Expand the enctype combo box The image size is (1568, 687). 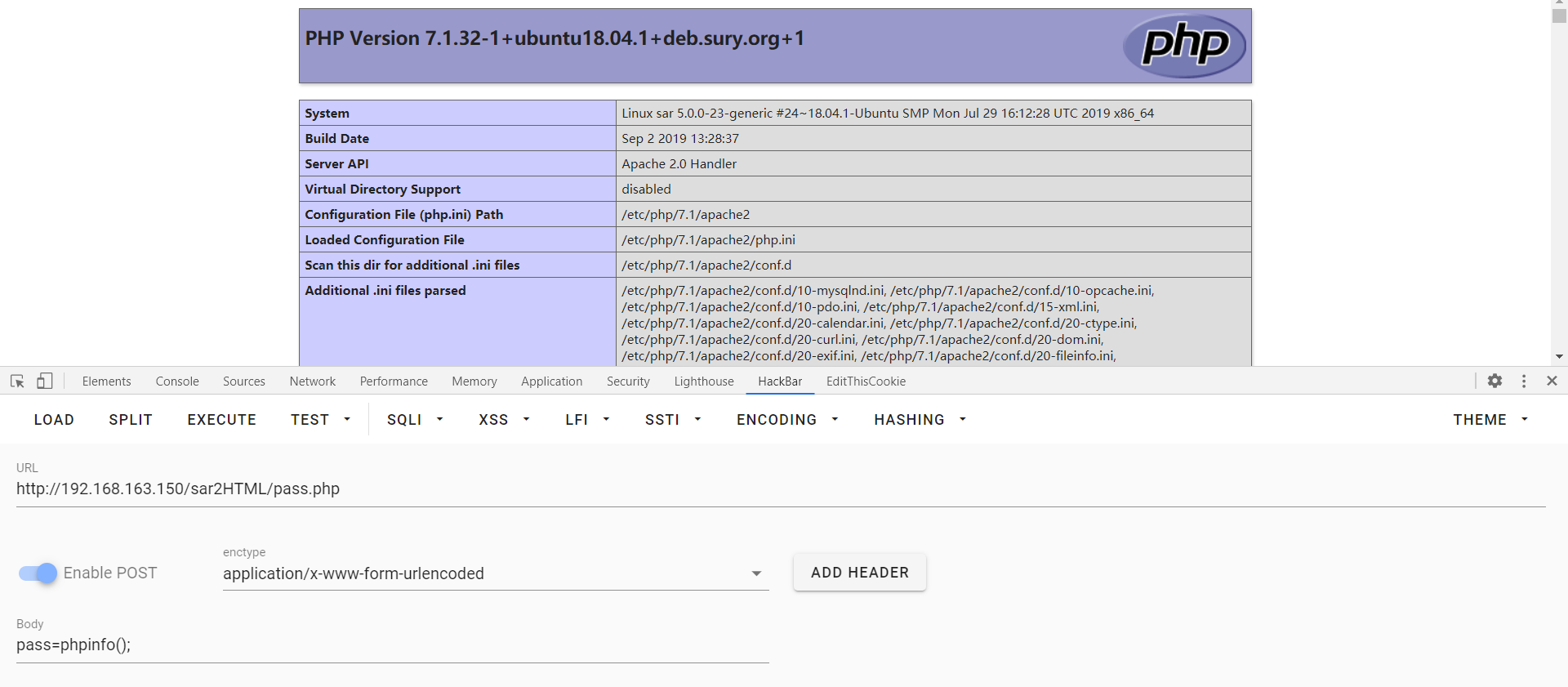point(496,573)
